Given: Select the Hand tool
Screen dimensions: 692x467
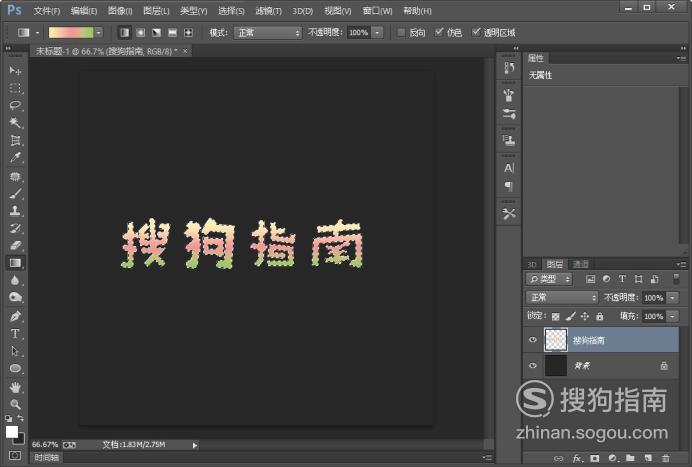Looking at the screenshot, I should (x=15, y=388).
